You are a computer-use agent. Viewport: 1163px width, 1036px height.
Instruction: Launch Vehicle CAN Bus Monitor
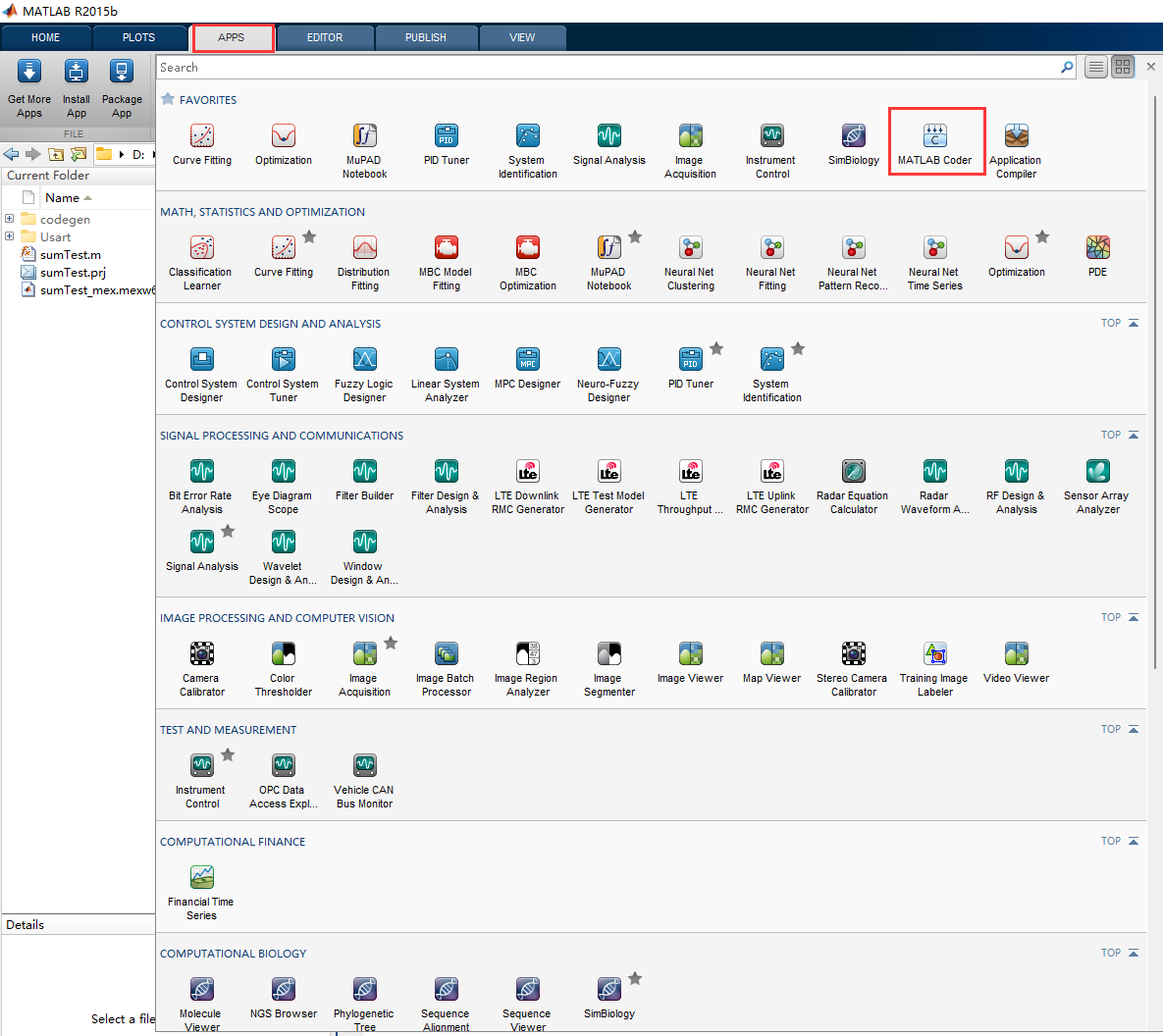364,781
